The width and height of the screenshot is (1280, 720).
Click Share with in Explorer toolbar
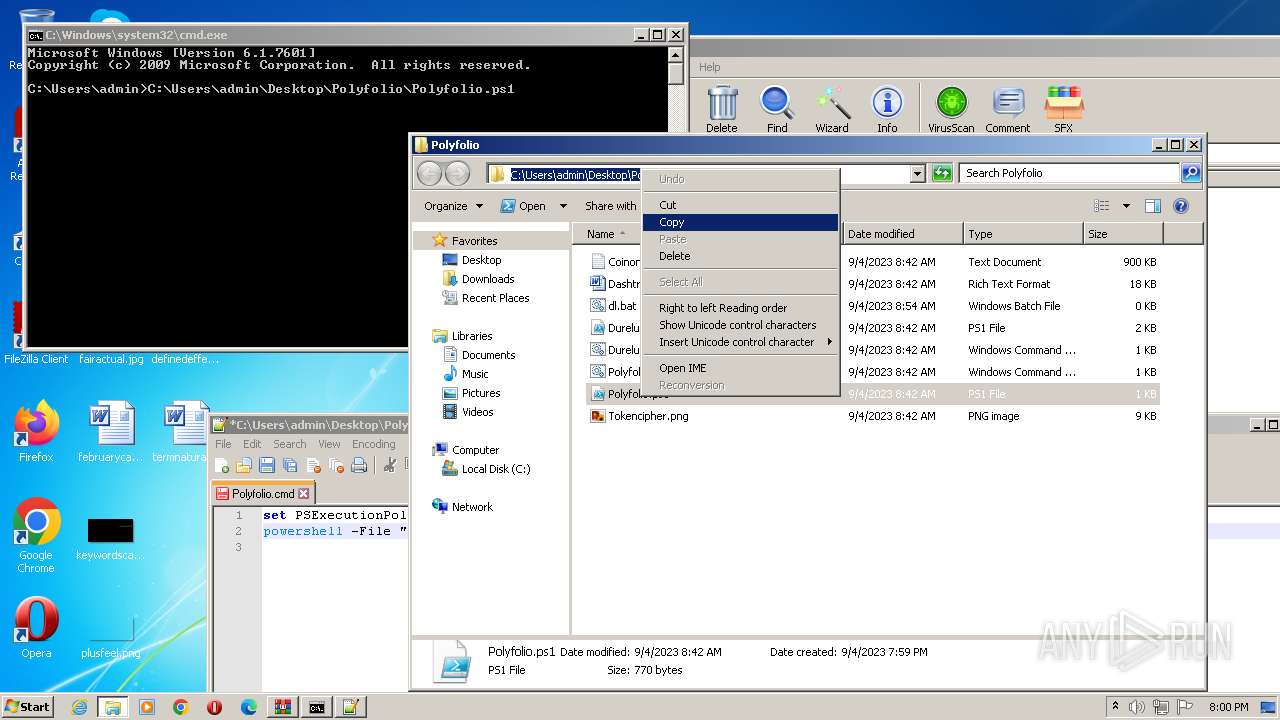tap(610, 206)
